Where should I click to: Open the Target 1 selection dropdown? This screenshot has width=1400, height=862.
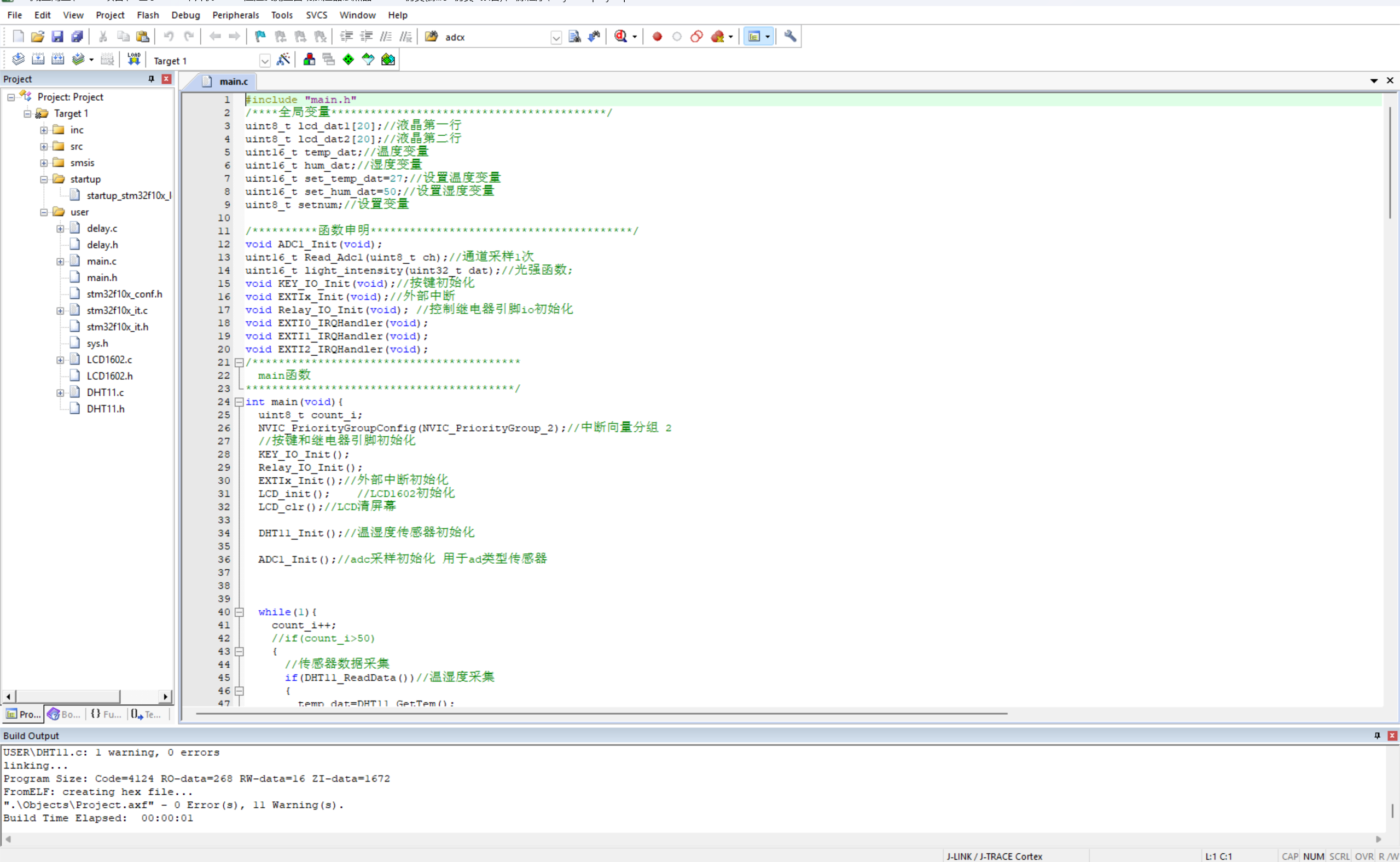(264, 60)
